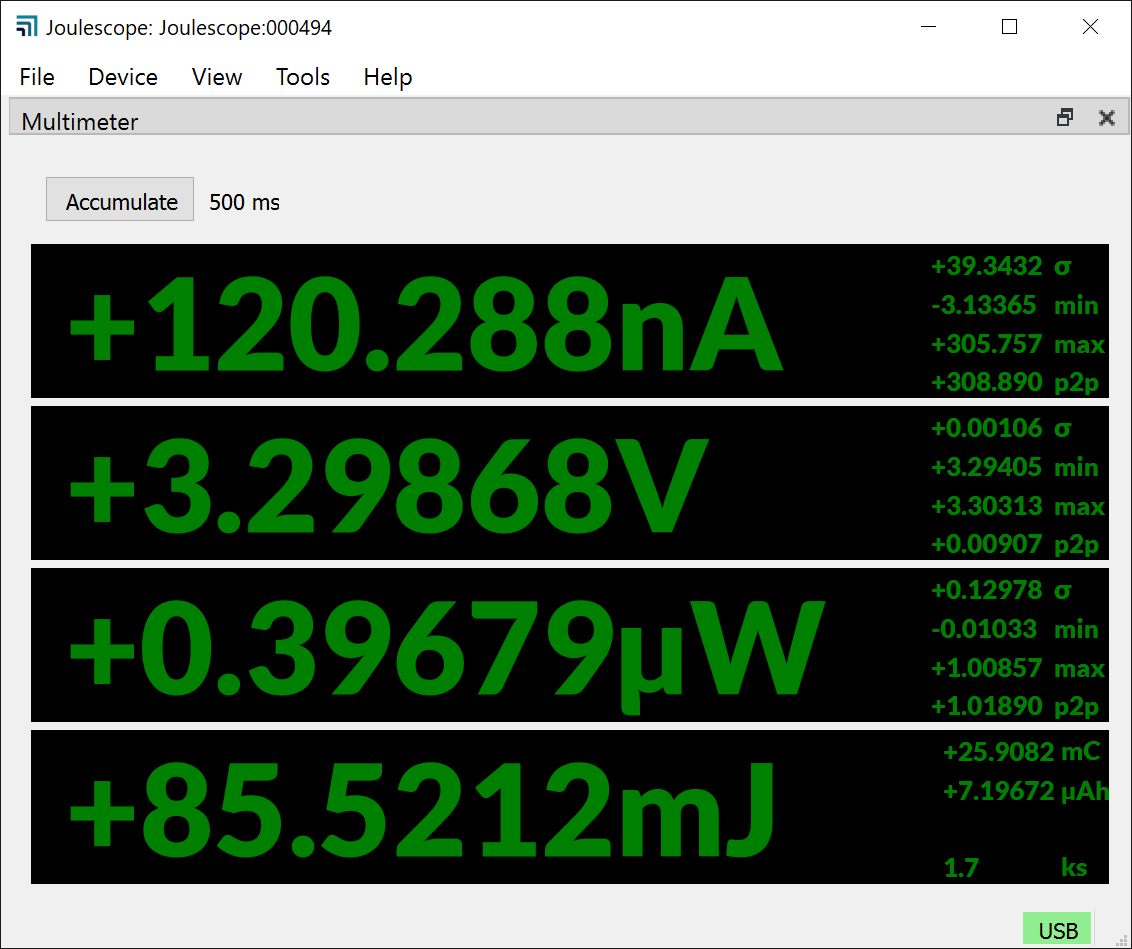Screen dimensions: 1132x949
Task: Click the power max value +1.00857
Action: (986, 668)
